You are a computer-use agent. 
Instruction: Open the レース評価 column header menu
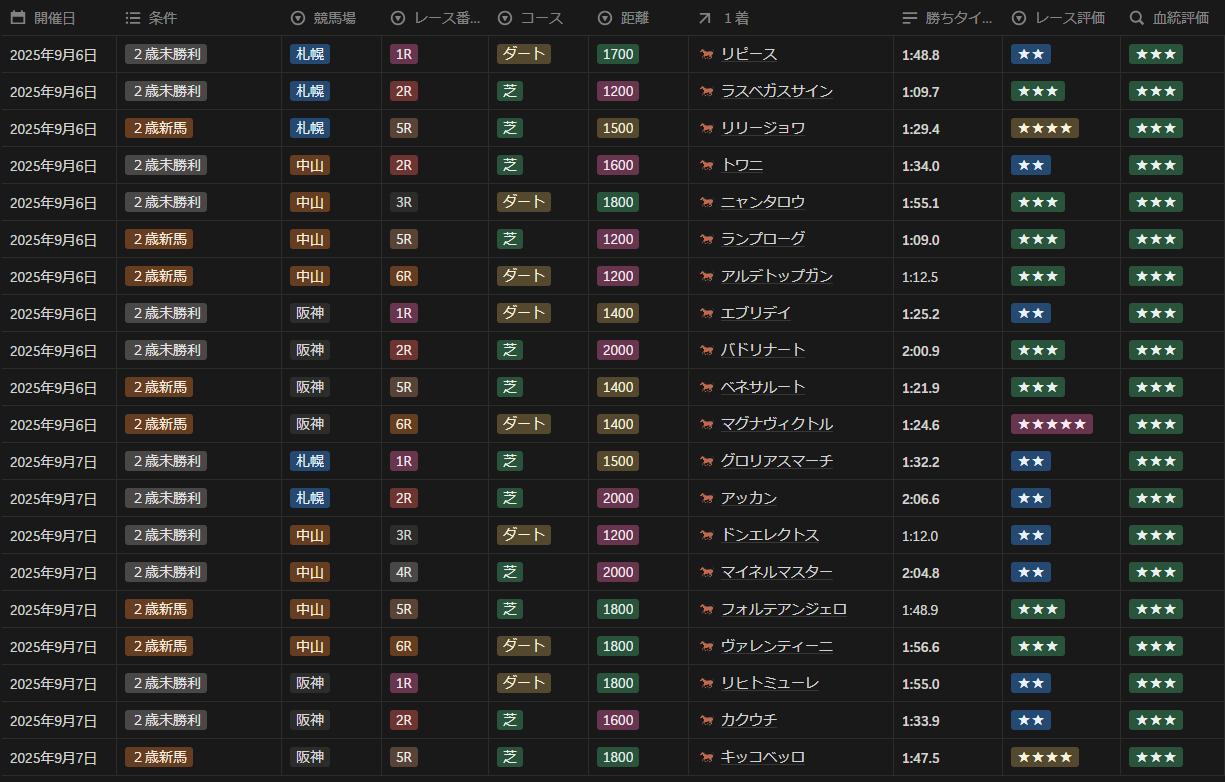(x=1019, y=18)
